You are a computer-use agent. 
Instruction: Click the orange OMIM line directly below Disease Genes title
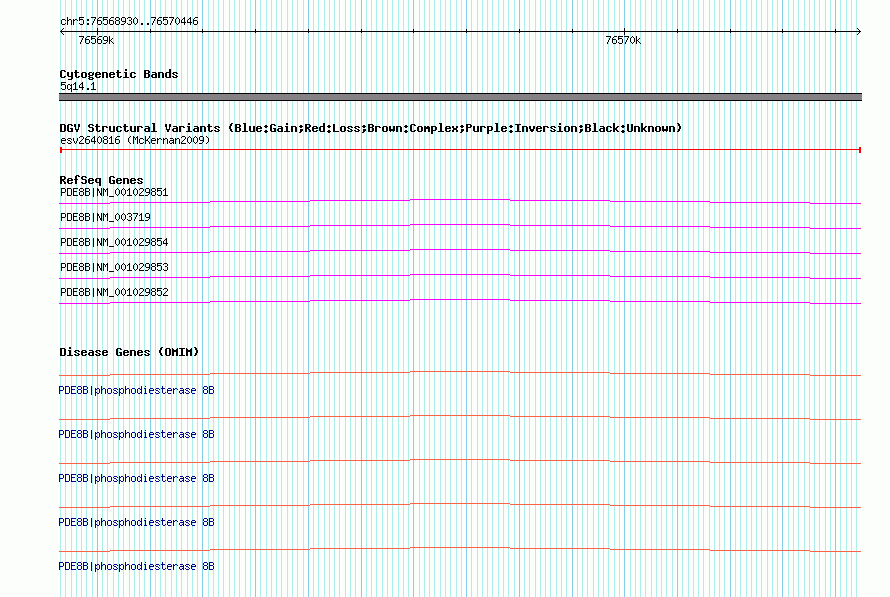[460, 373]
